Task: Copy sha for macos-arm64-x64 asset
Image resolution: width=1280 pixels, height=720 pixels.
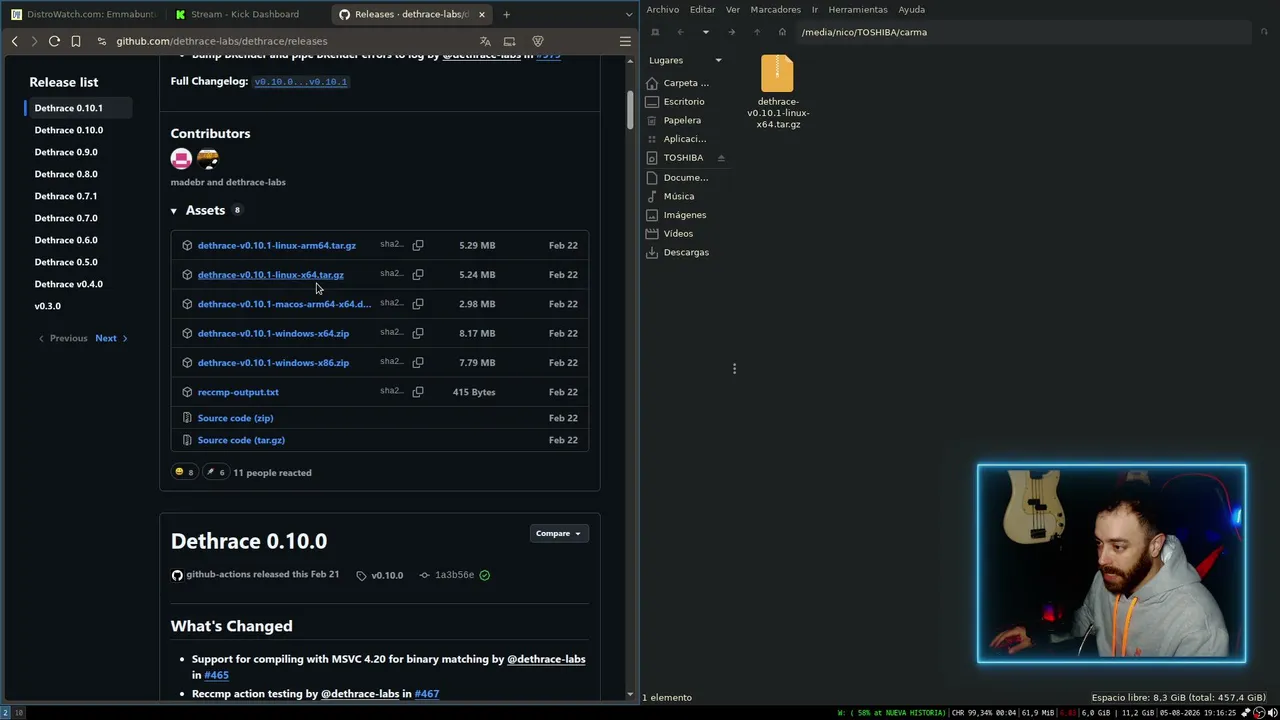Action: pyautogui.click(x=418, y=303)
